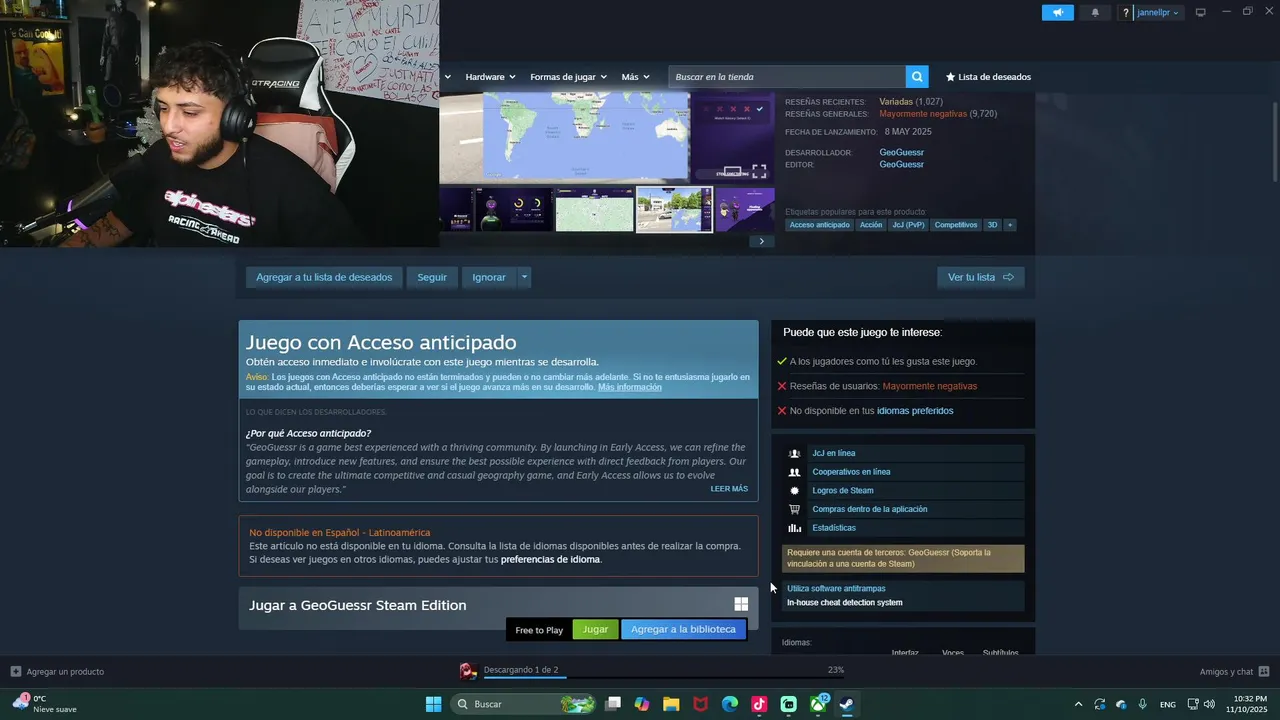The image size is (1280, 720).
Task: Open the Xbox app from the taskbar
Action: (818, 704)
